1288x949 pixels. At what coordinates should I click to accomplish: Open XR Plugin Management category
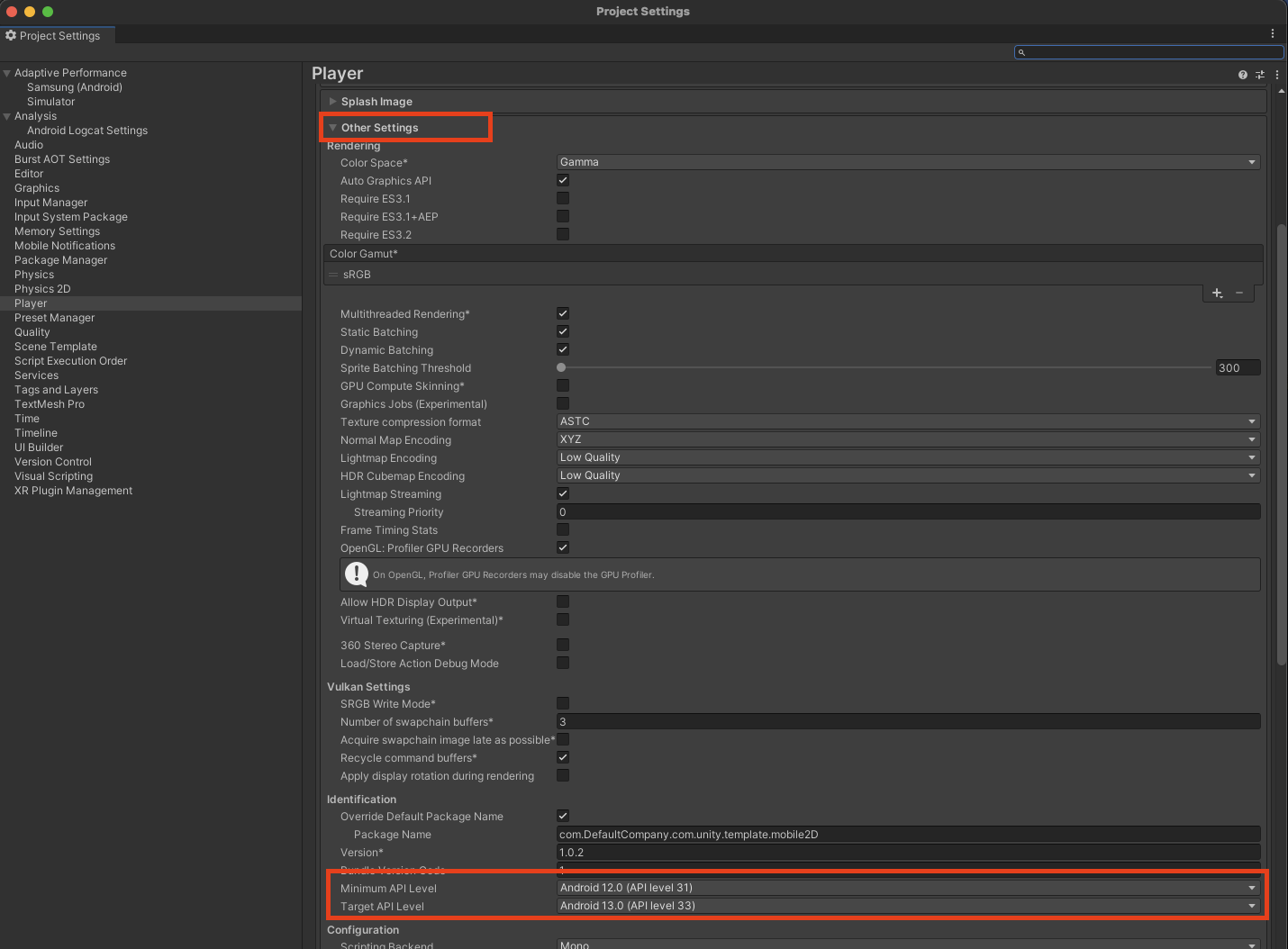[74, 491]
